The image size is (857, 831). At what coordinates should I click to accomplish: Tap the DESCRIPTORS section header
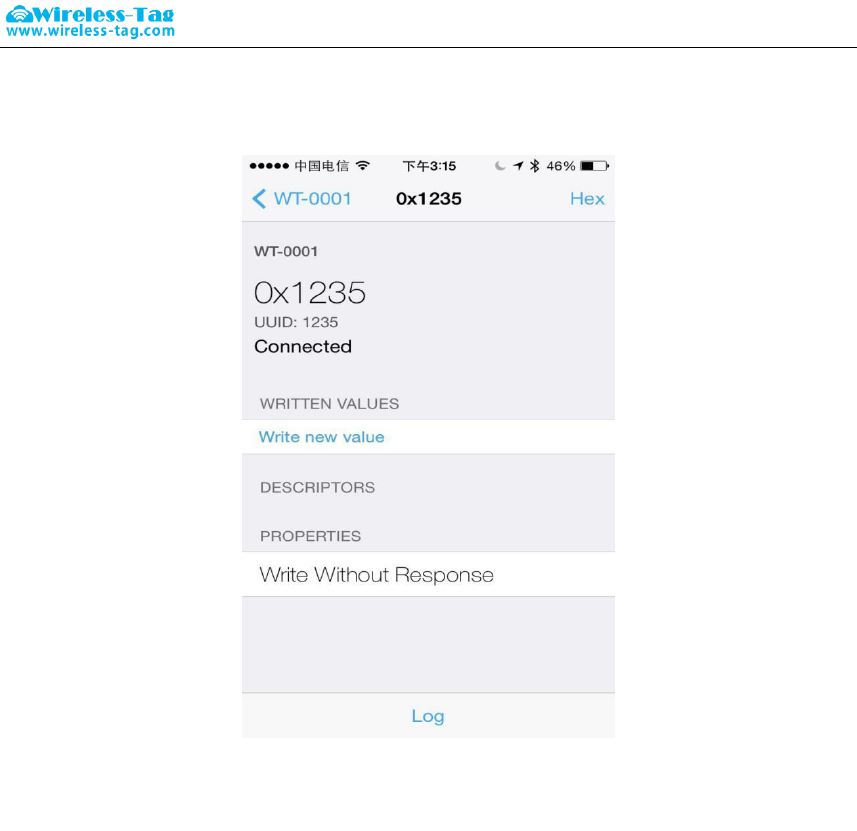[x=318, y=487]
